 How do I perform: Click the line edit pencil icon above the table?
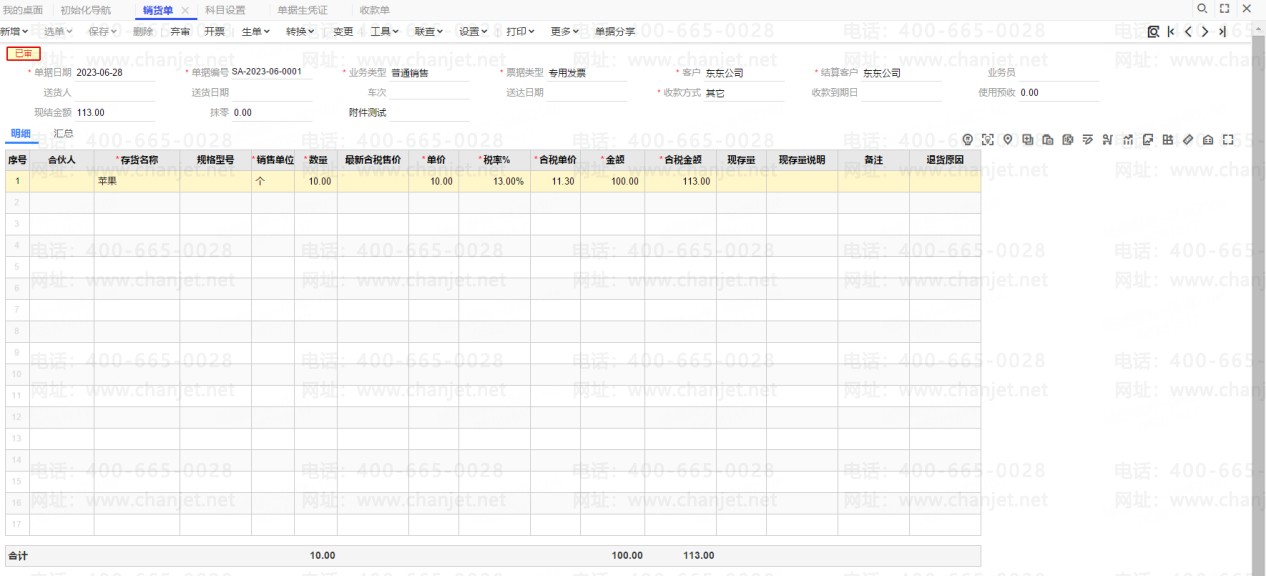click(1087, 140)
